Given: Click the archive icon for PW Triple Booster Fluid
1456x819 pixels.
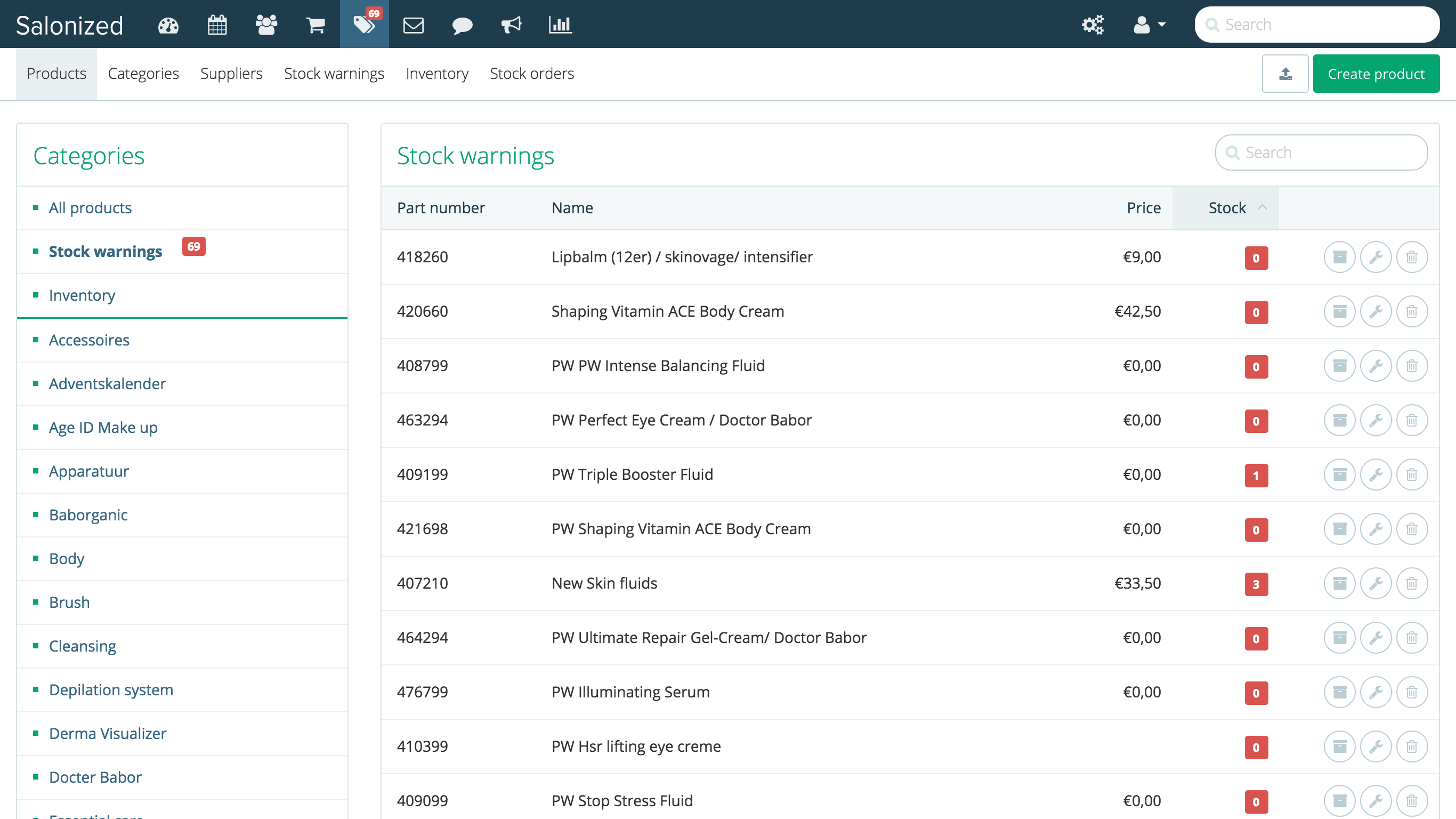Looking at the screenshot, I should point(1340,475).
